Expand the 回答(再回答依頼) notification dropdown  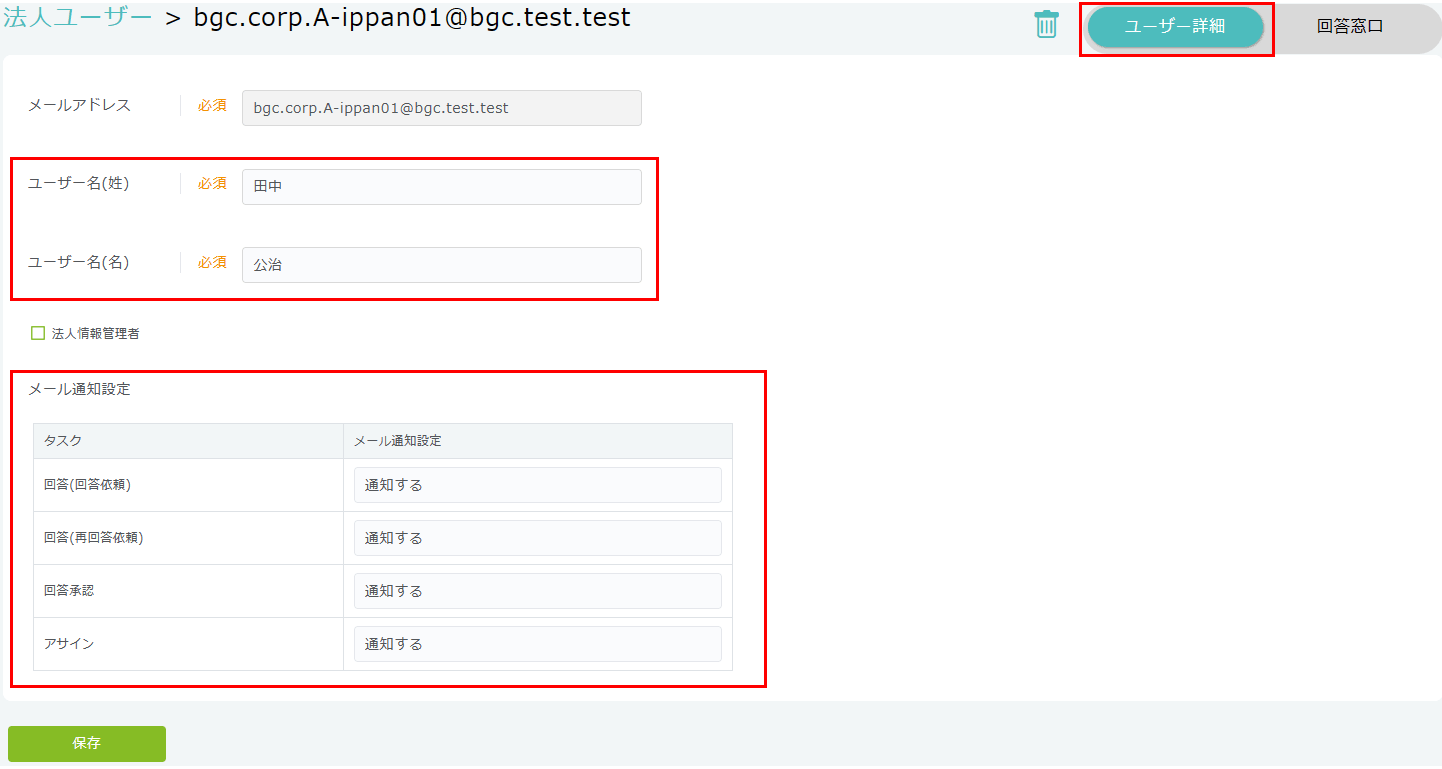click(x=537, y=538)
